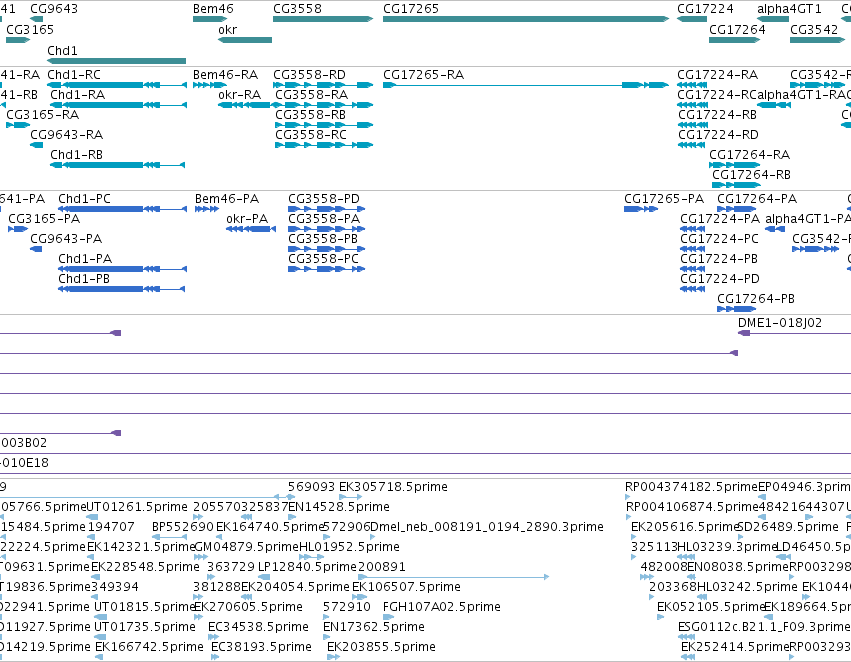Click the CG3165-RA transcript label
Screen dimensions: 851x662
click(42, 114)
